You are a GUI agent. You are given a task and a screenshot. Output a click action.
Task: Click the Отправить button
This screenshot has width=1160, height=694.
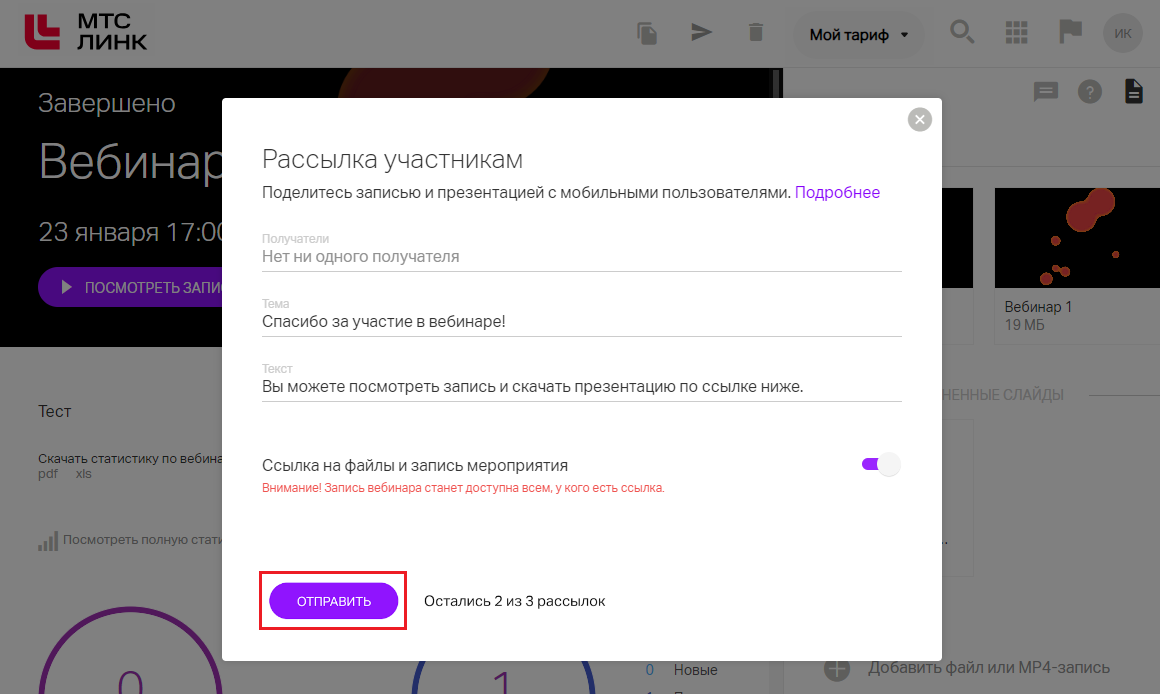point(334,601)
